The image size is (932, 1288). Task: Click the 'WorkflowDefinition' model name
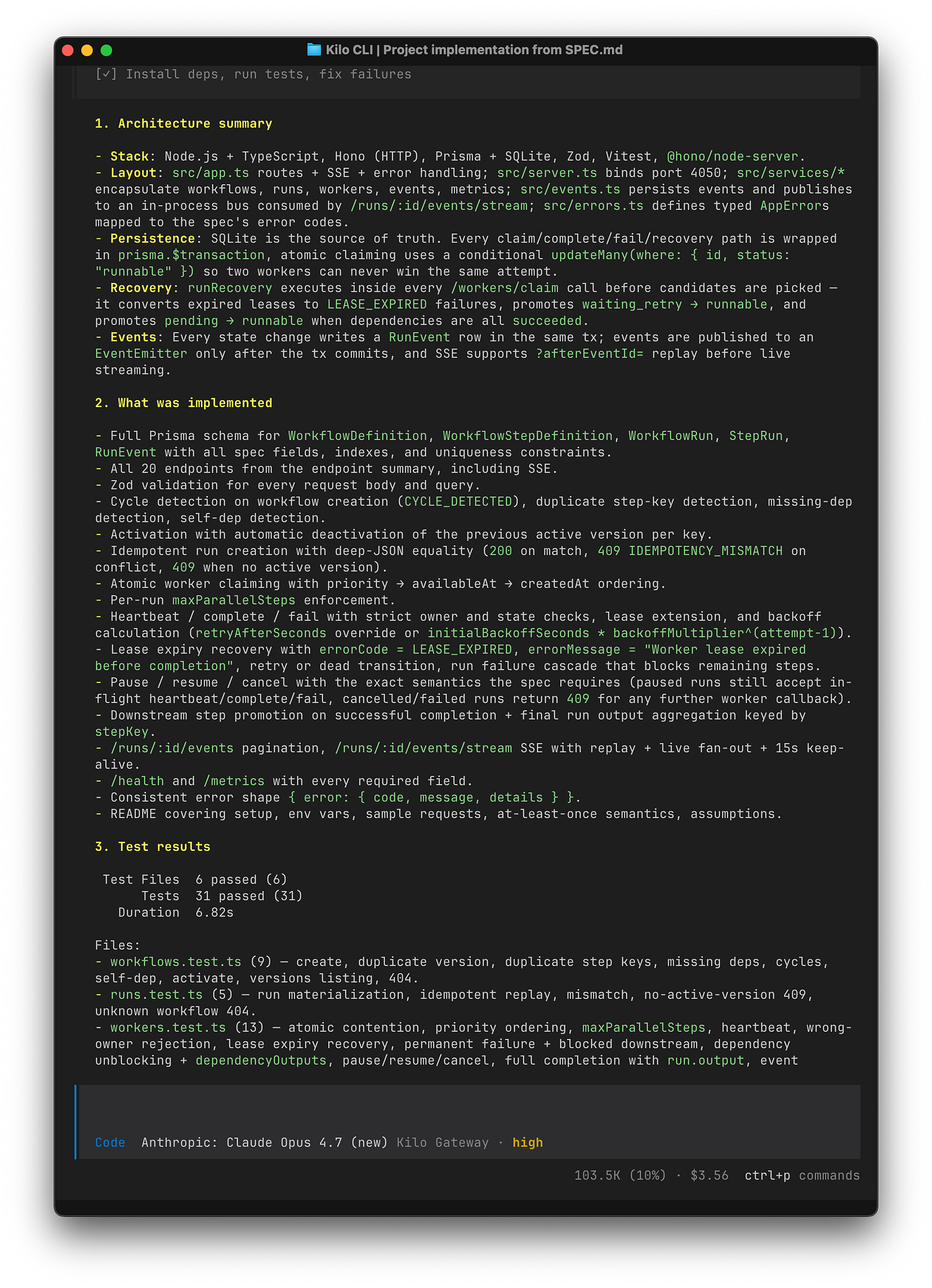(357, 436)
